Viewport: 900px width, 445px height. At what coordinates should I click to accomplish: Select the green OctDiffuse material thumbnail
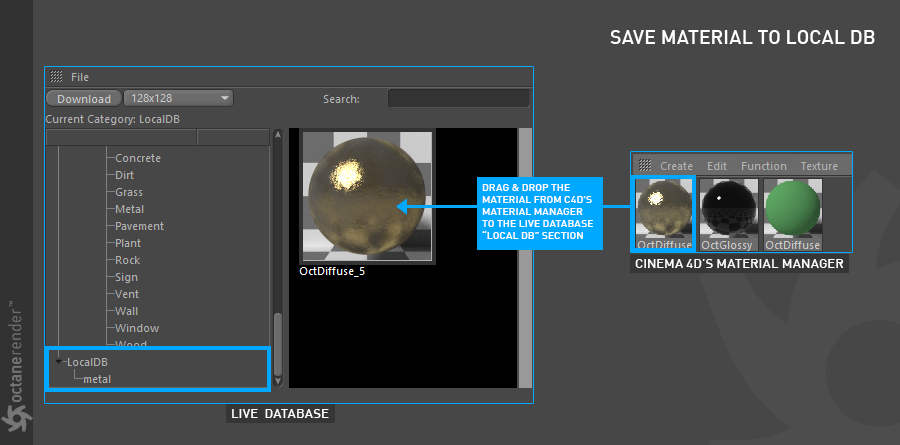tap(792, 214)
